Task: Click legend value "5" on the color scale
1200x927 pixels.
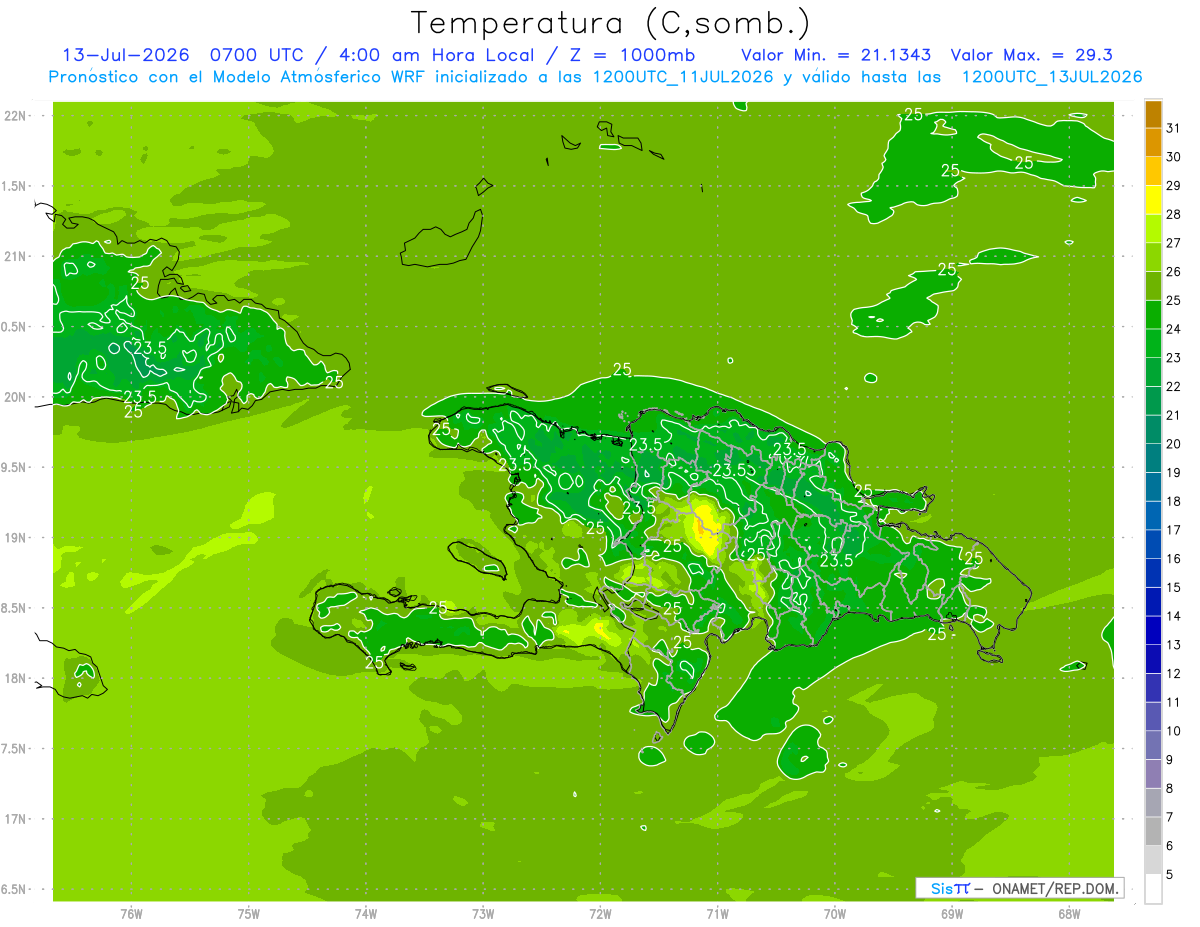Action: (1169, 875)
